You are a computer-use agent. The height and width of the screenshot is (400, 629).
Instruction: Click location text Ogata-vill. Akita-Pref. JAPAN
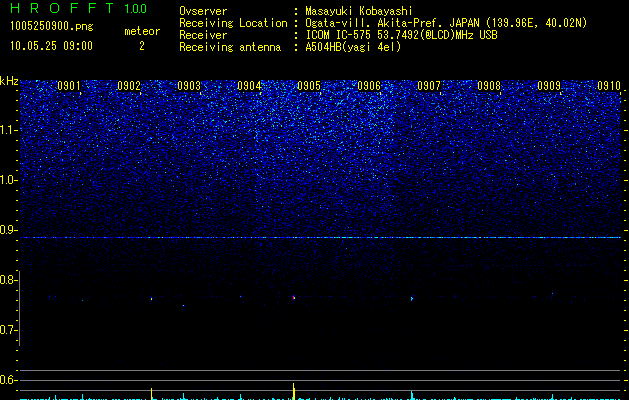(392, 23)
